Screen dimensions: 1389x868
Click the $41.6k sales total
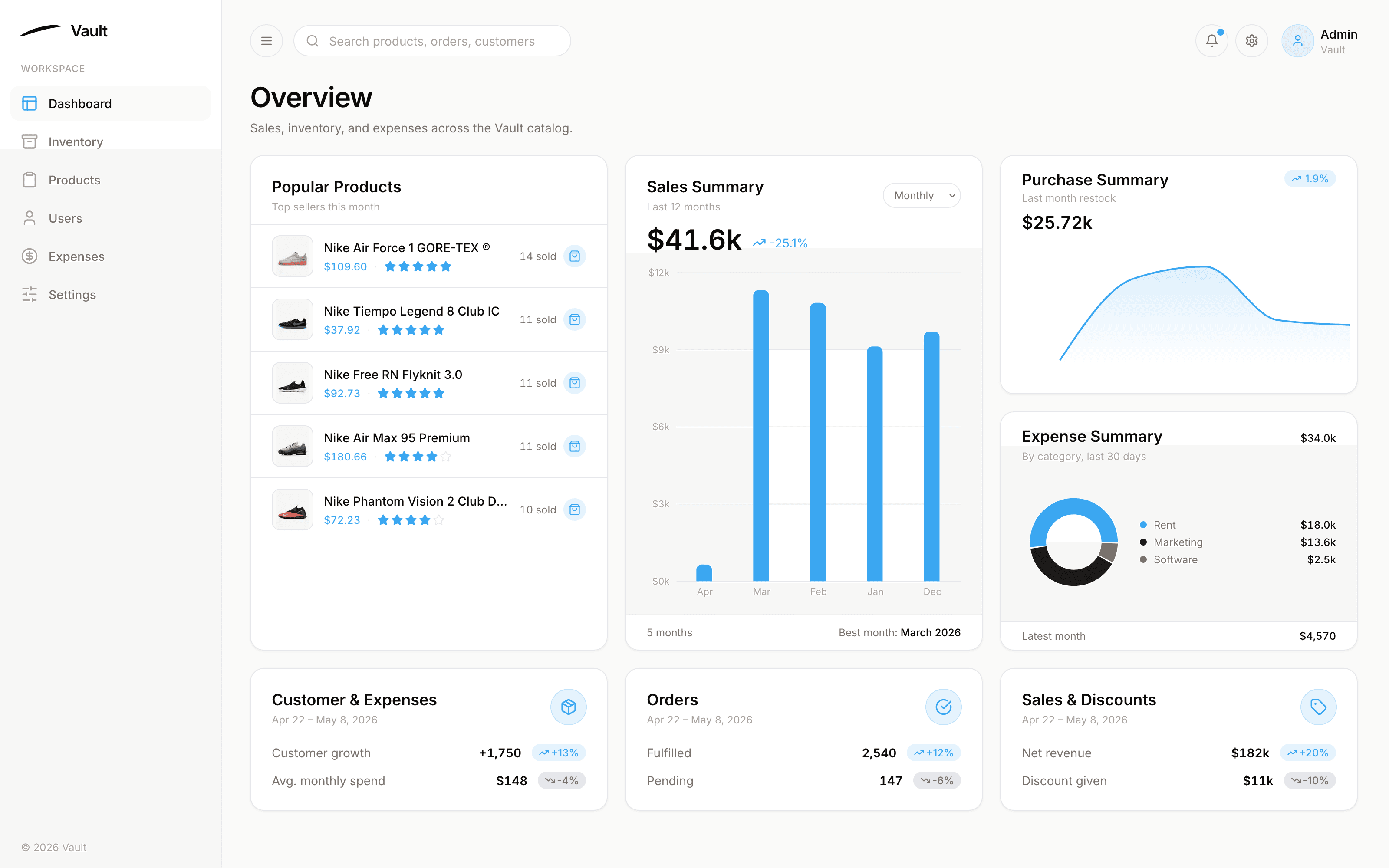tap(694, 240)
